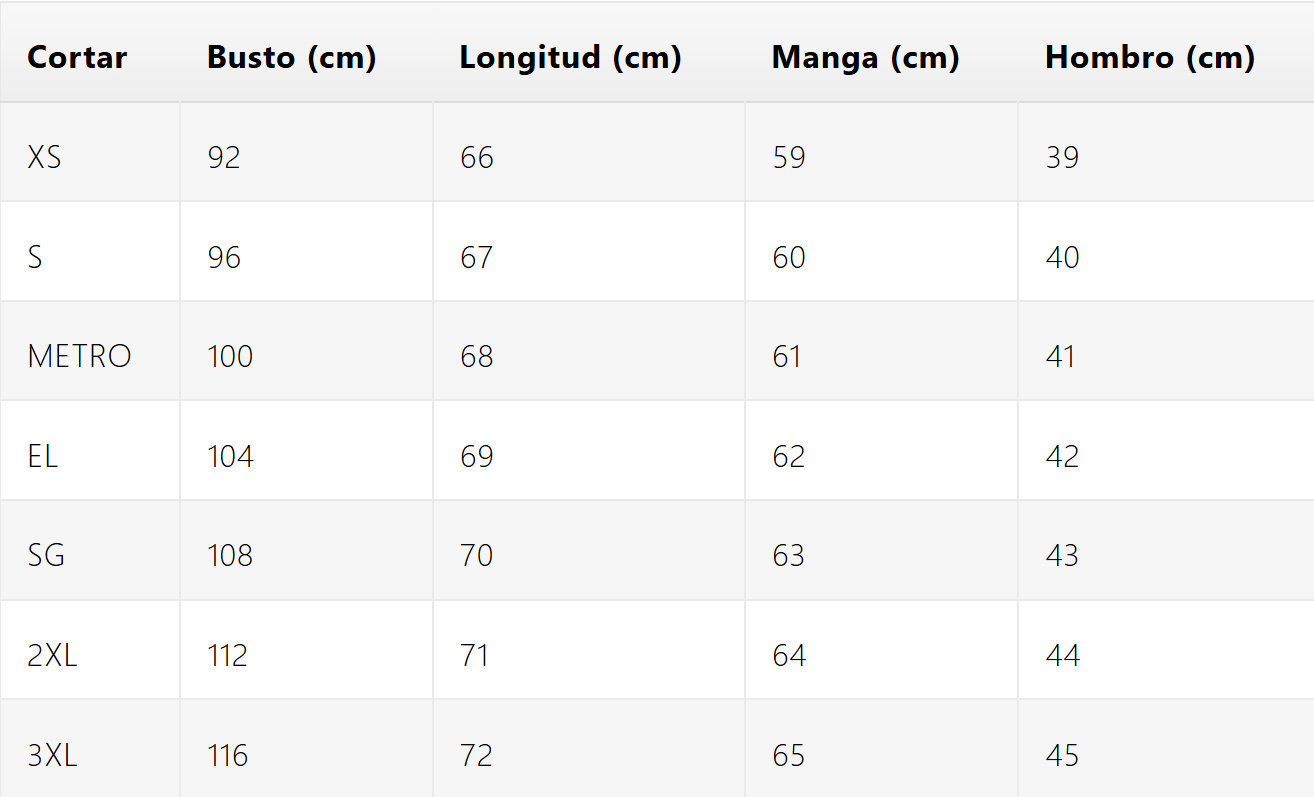Select the EL size cell
This screenshot has height=797, width=1314.
click(43, 457)
